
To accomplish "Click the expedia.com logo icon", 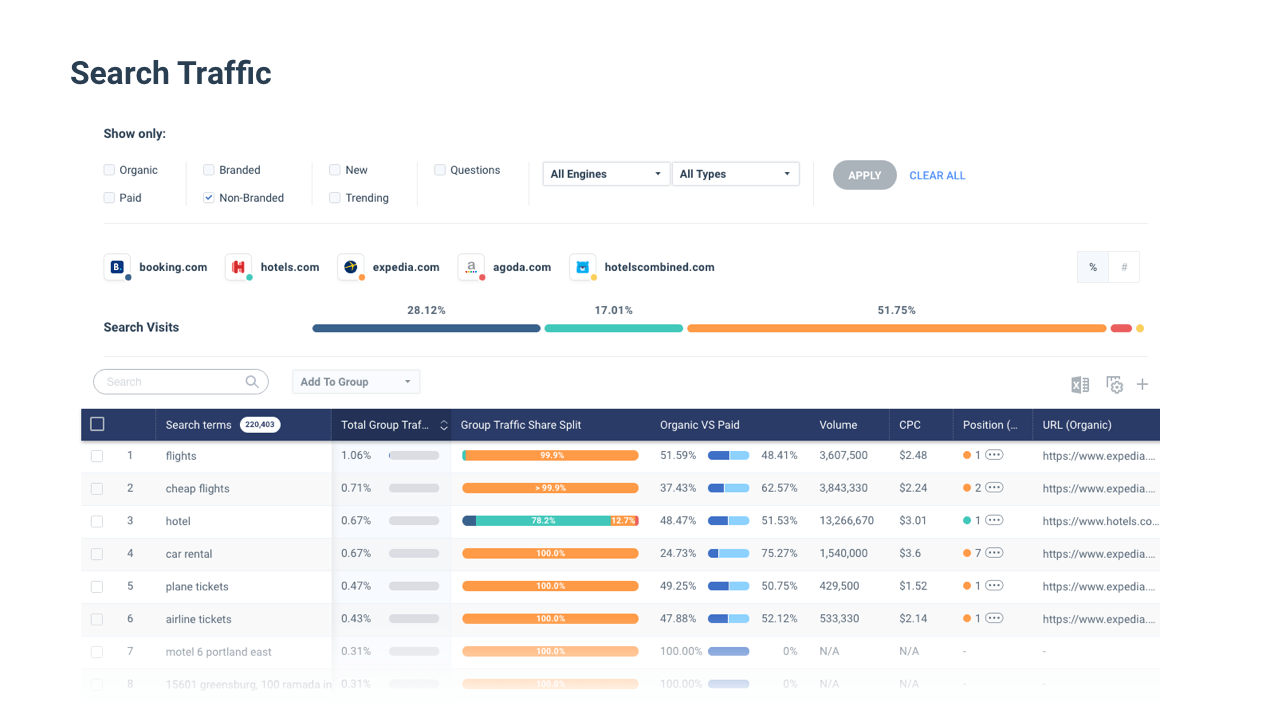I will [350, 267].
